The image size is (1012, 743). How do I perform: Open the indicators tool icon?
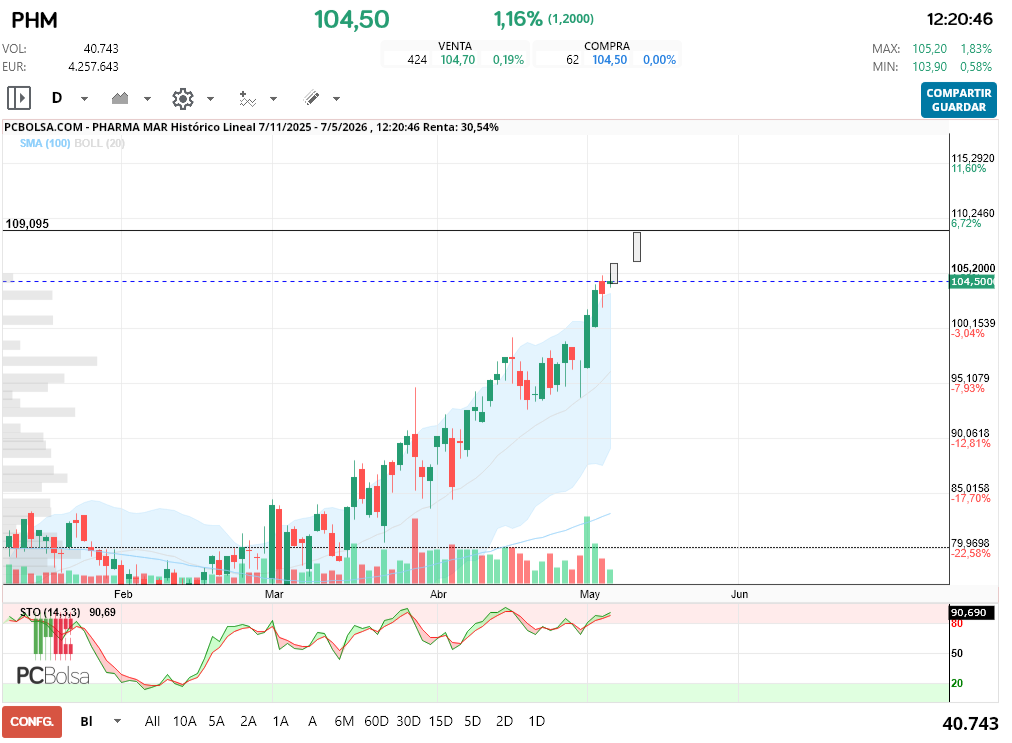(247, 99)
